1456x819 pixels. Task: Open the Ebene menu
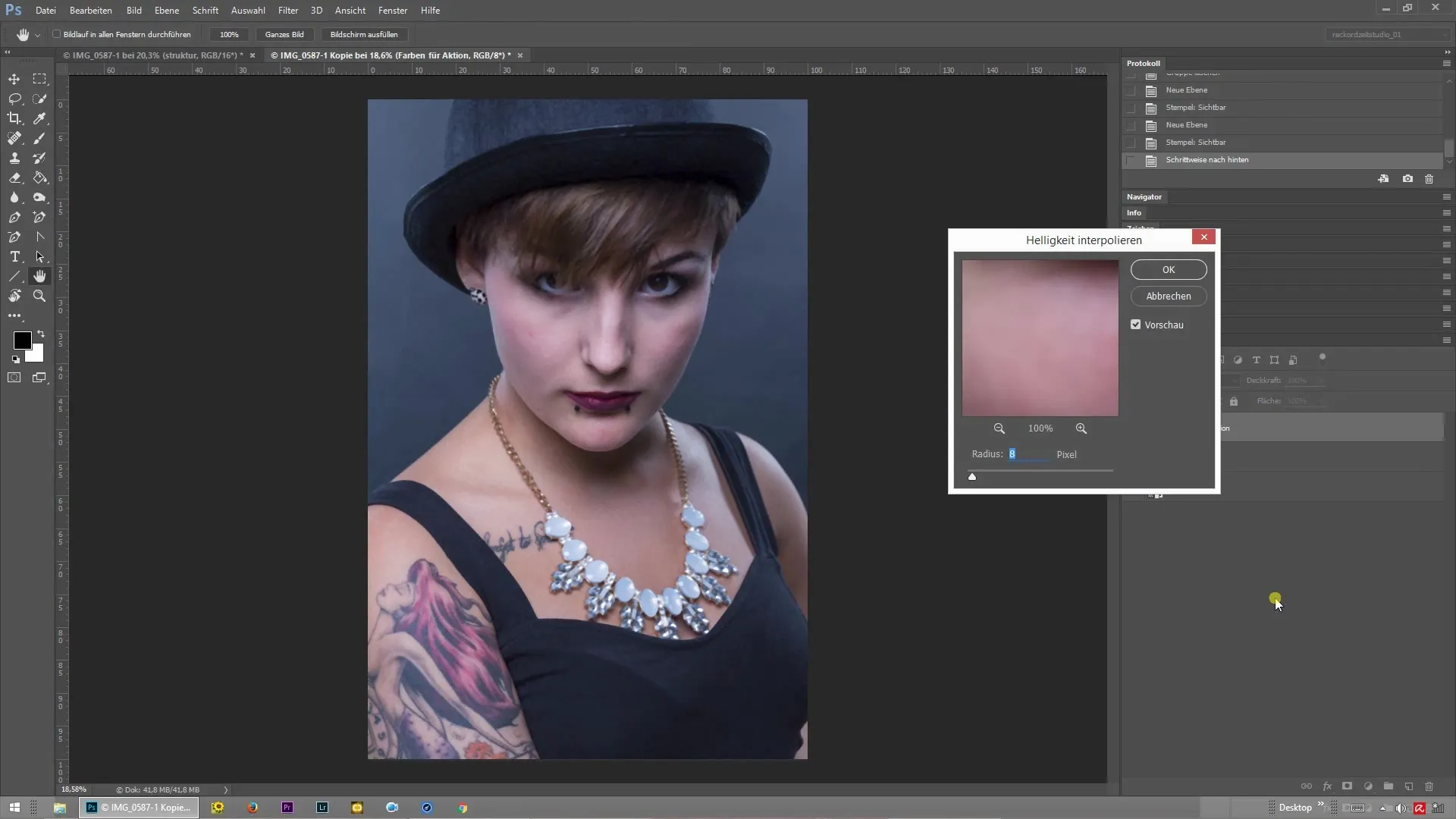tap(167, 11)
